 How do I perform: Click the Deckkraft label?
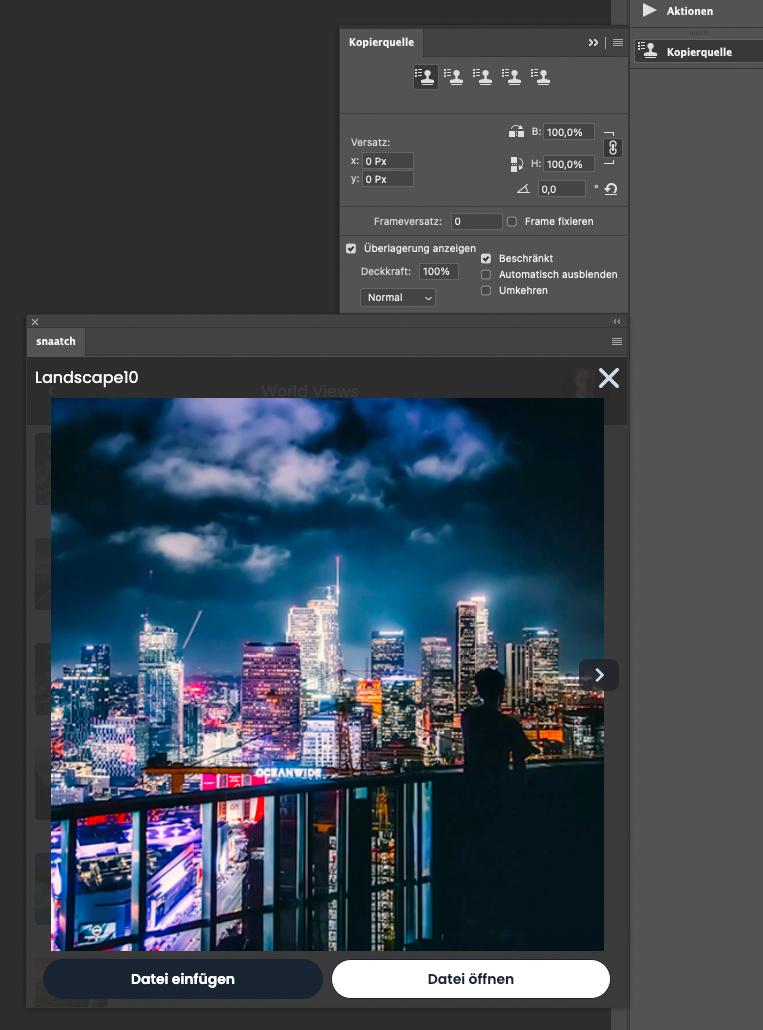click(x=386, y=271)
